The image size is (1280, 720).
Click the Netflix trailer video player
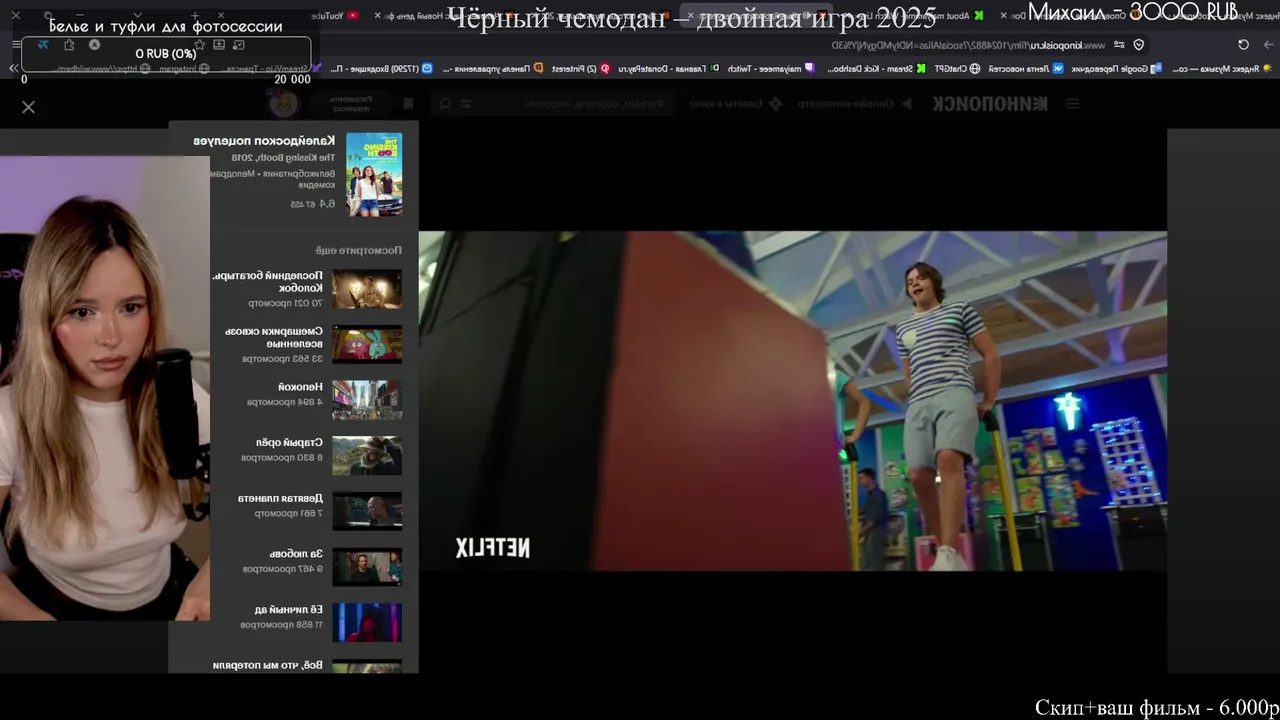792,401
